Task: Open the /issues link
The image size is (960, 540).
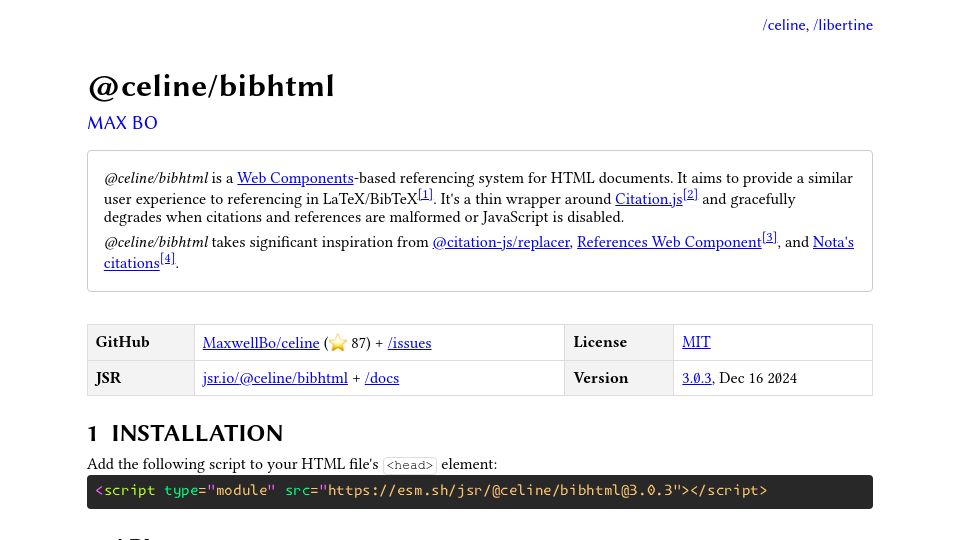Action: click(410, 343)
